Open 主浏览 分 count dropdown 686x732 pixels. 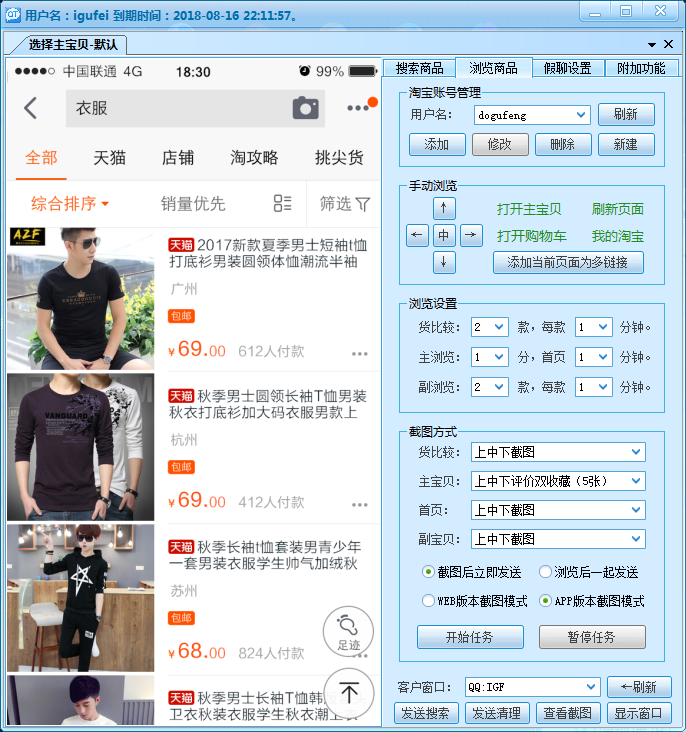click(x=499, y=357)
